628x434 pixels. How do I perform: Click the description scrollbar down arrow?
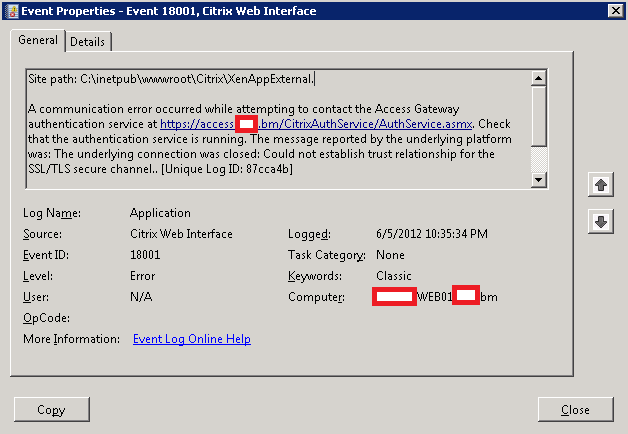[x=539, y=180]
